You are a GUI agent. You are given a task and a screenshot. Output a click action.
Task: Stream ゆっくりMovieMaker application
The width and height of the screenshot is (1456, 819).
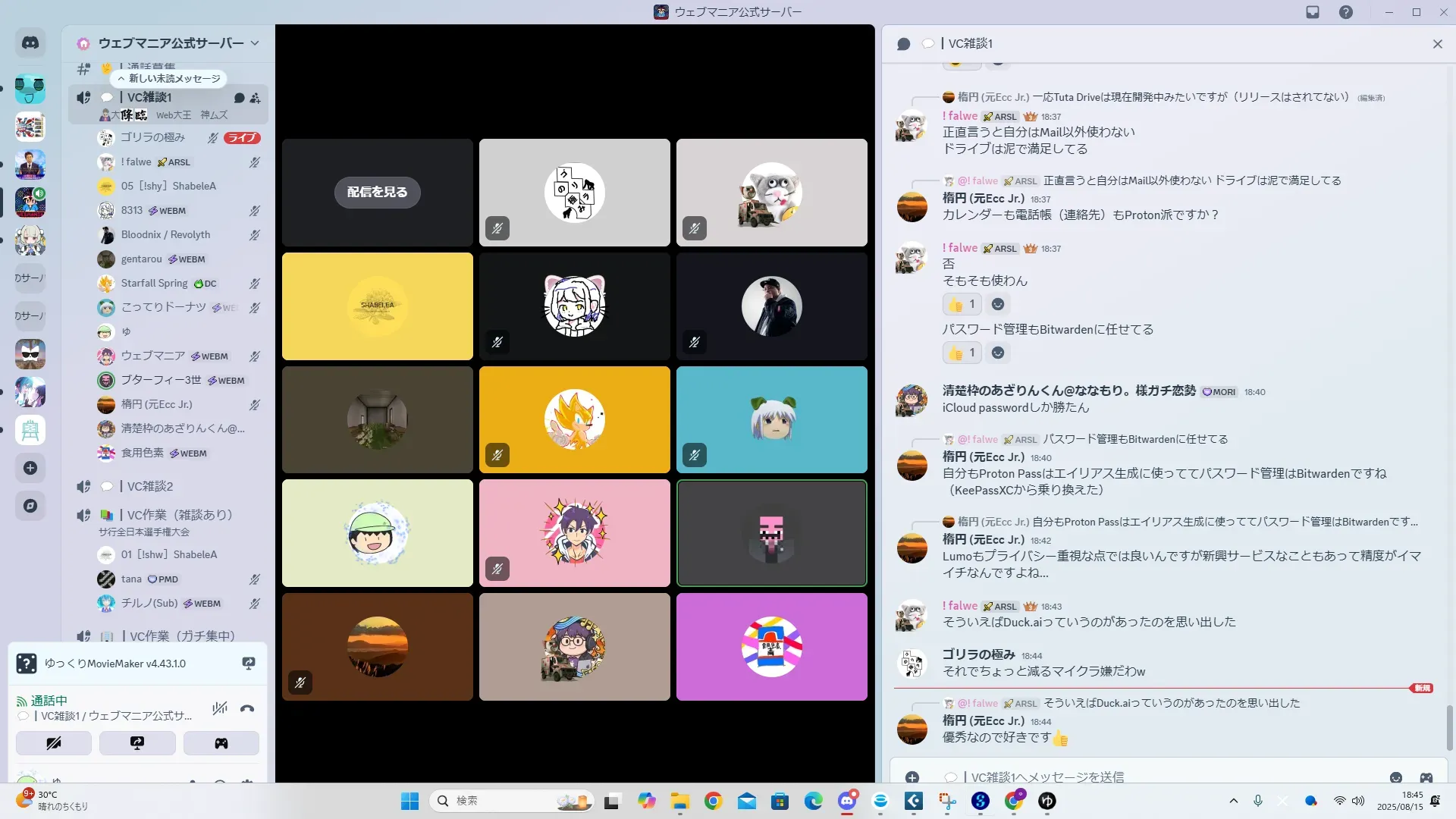point(248,664)
